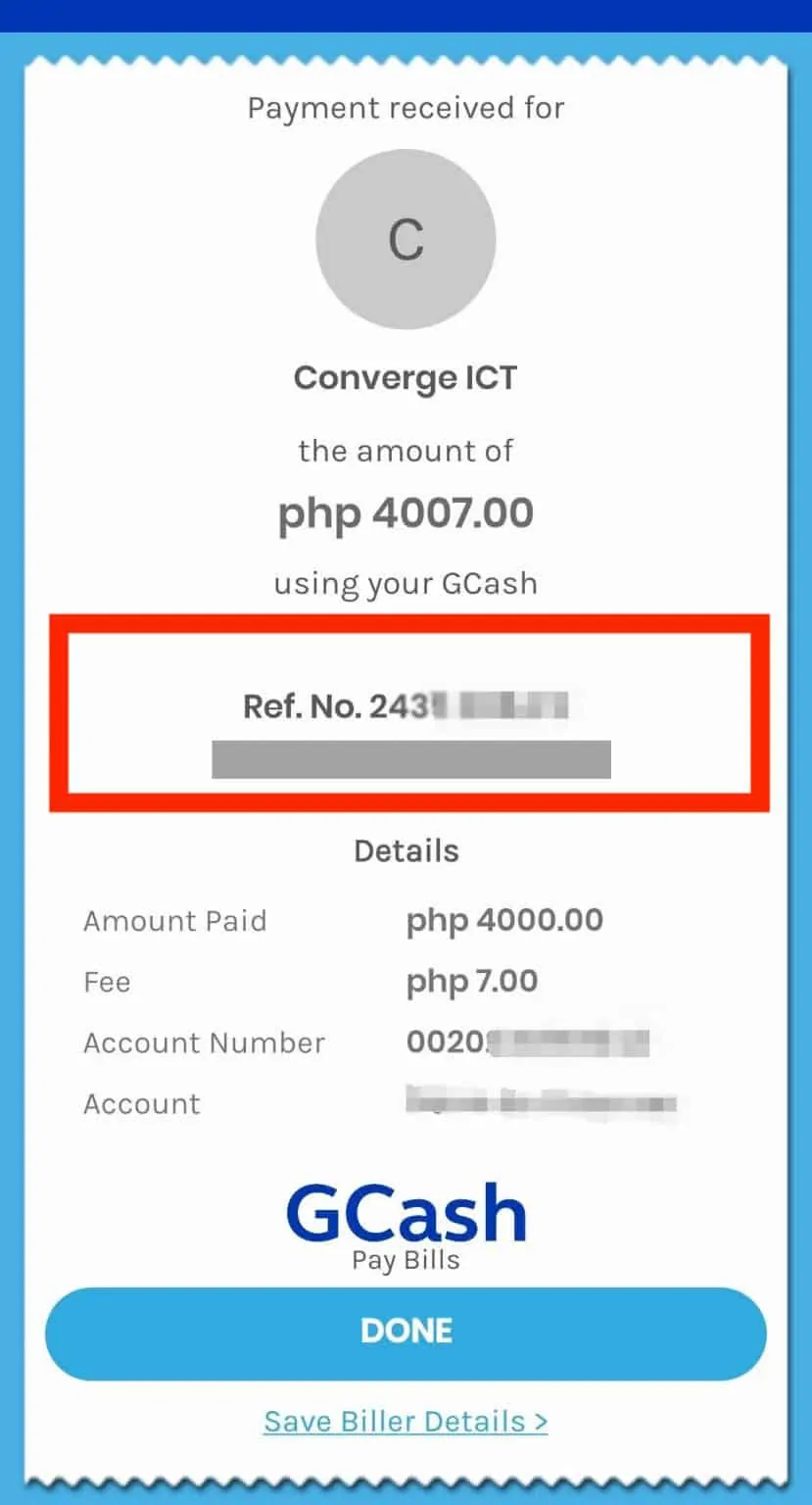Screen dimensions: 812x1505
Task: Click the Pay Bills text under GCash logo
Action: pyautogui.click(x=406, y=1259)
